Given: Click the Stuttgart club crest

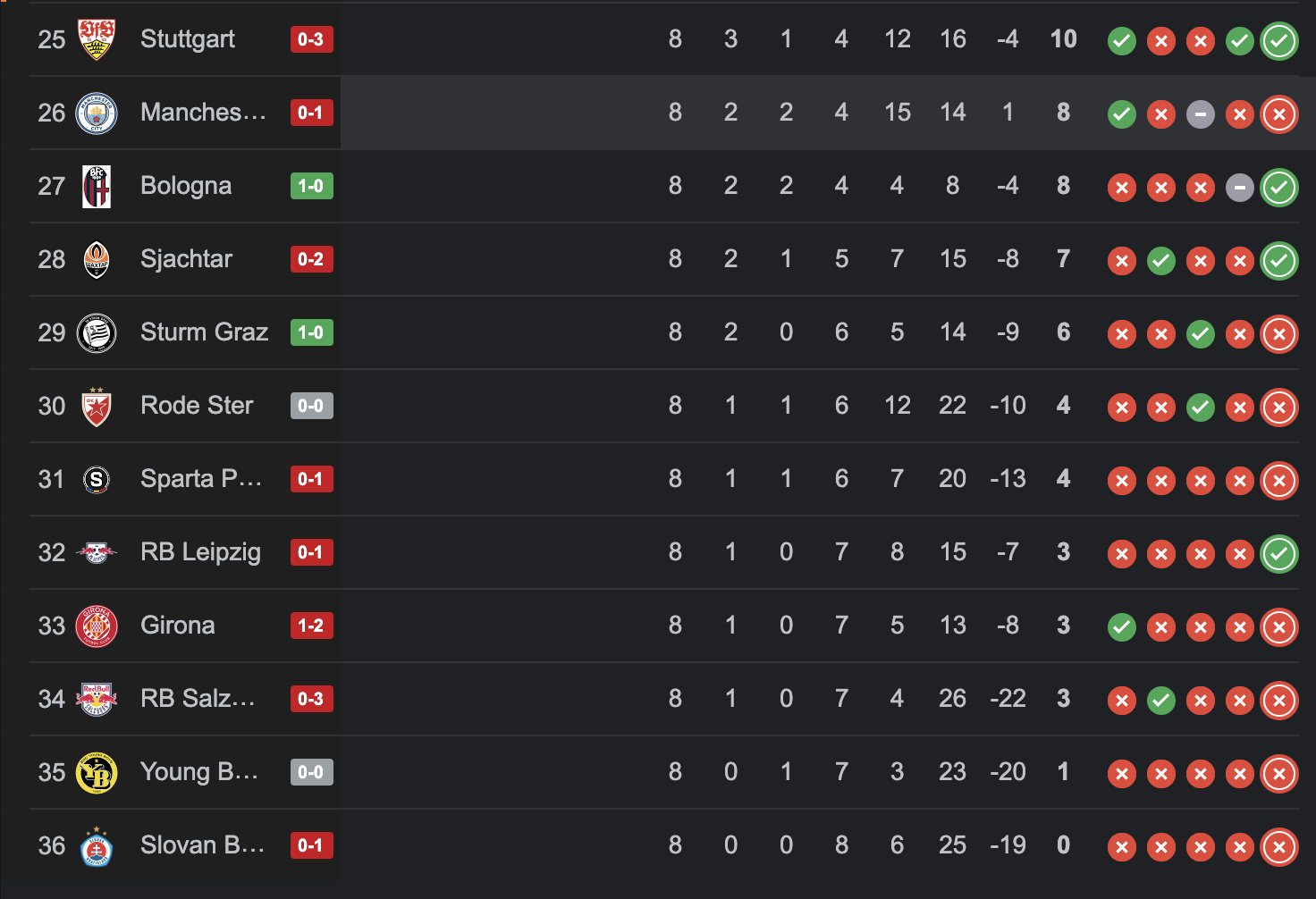Looking at the screenshot, I should click(97, 39).
